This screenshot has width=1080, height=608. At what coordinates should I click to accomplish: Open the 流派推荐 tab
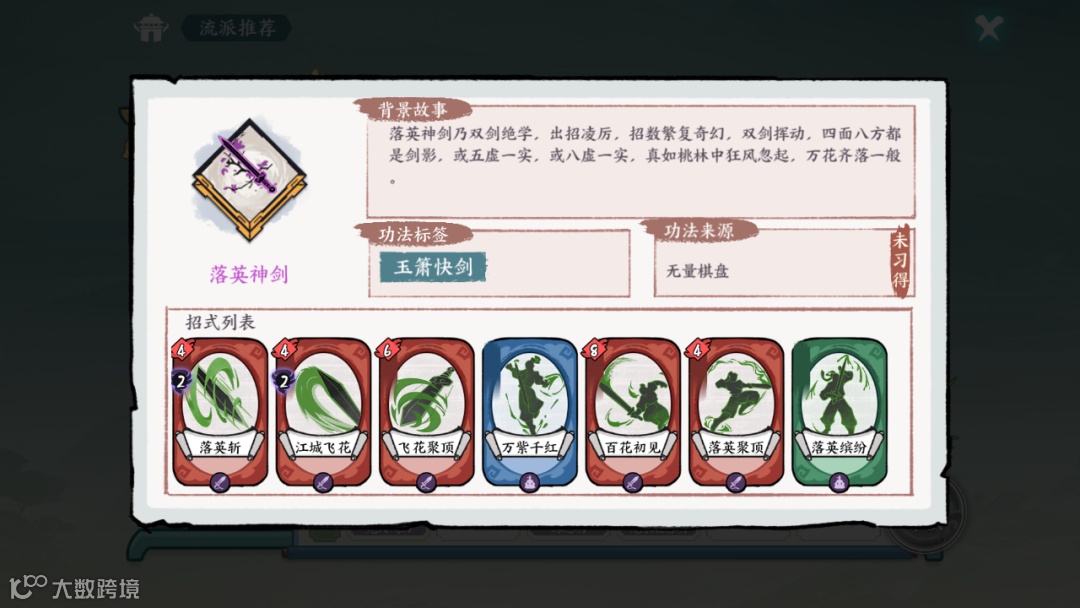click(237, 28)
